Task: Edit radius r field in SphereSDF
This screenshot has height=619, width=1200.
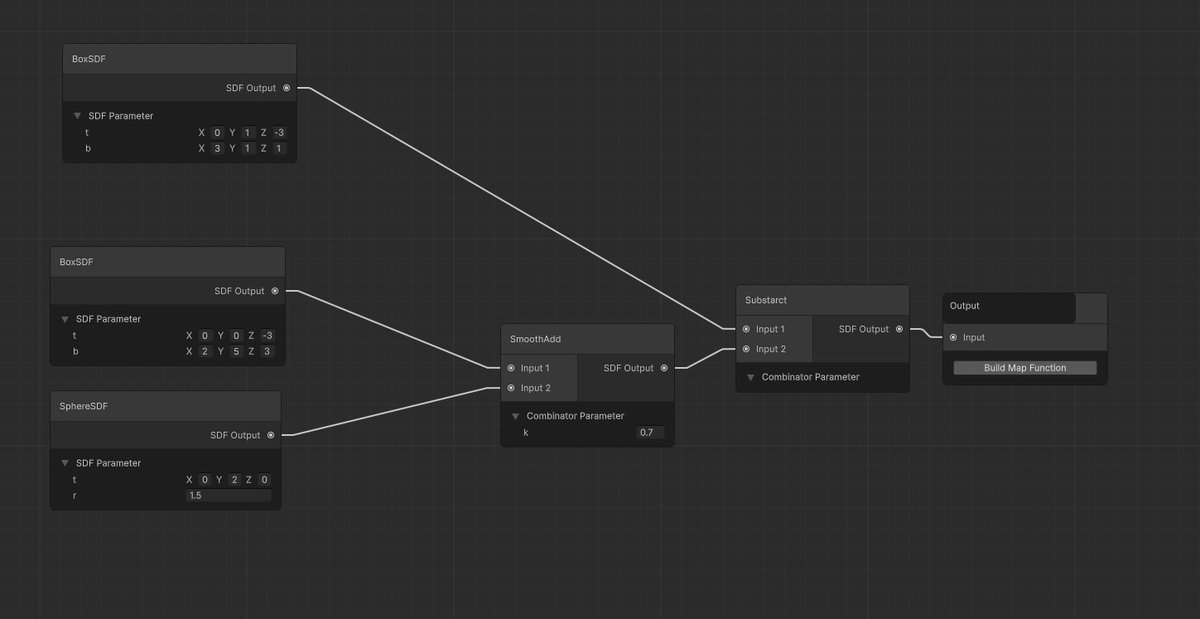Action: click(x=228, y=496)
